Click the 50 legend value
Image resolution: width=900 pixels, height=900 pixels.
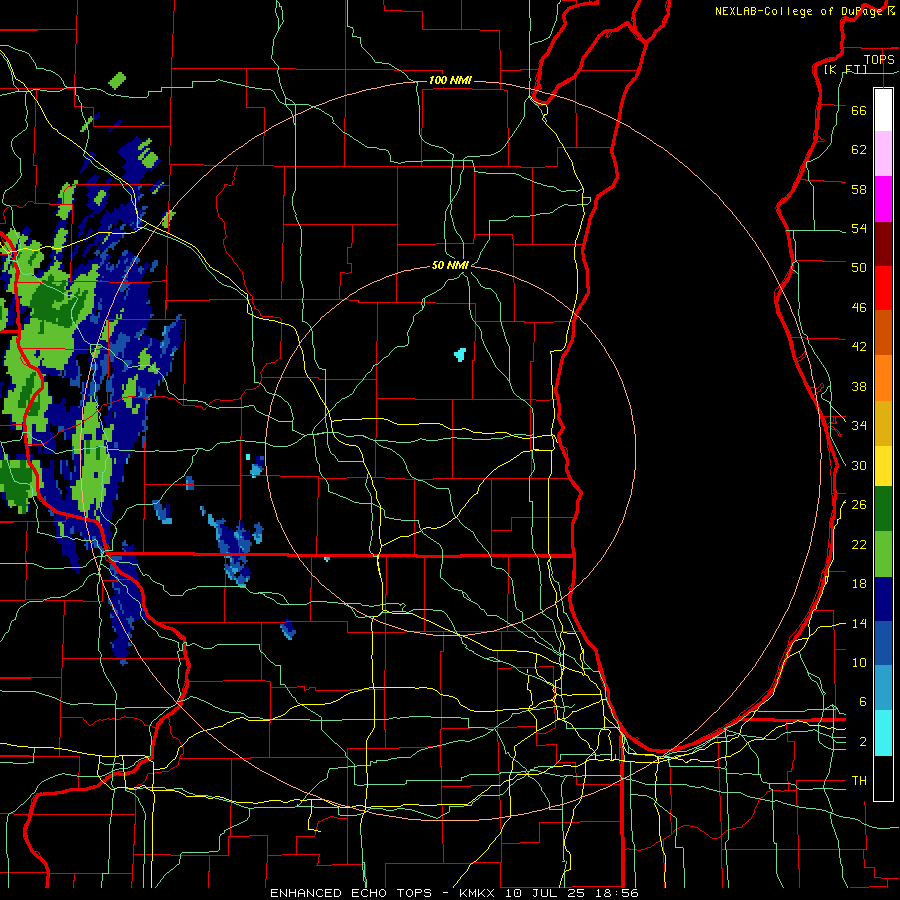coord(859,268)
